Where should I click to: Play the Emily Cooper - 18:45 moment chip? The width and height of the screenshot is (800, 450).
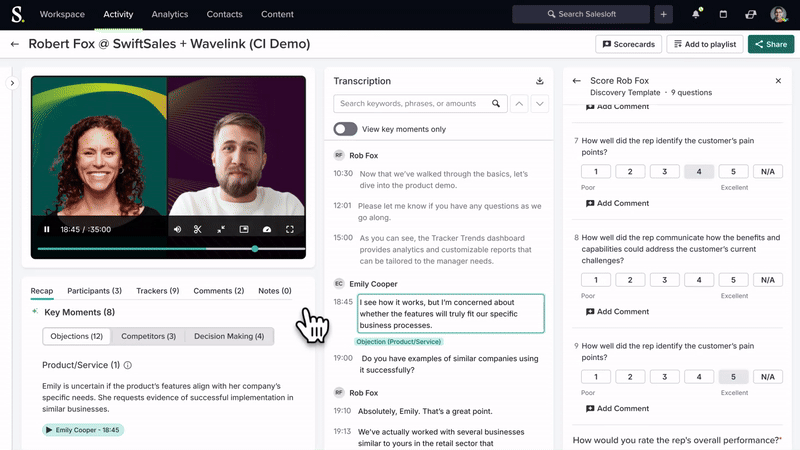[x=83, y=430]
